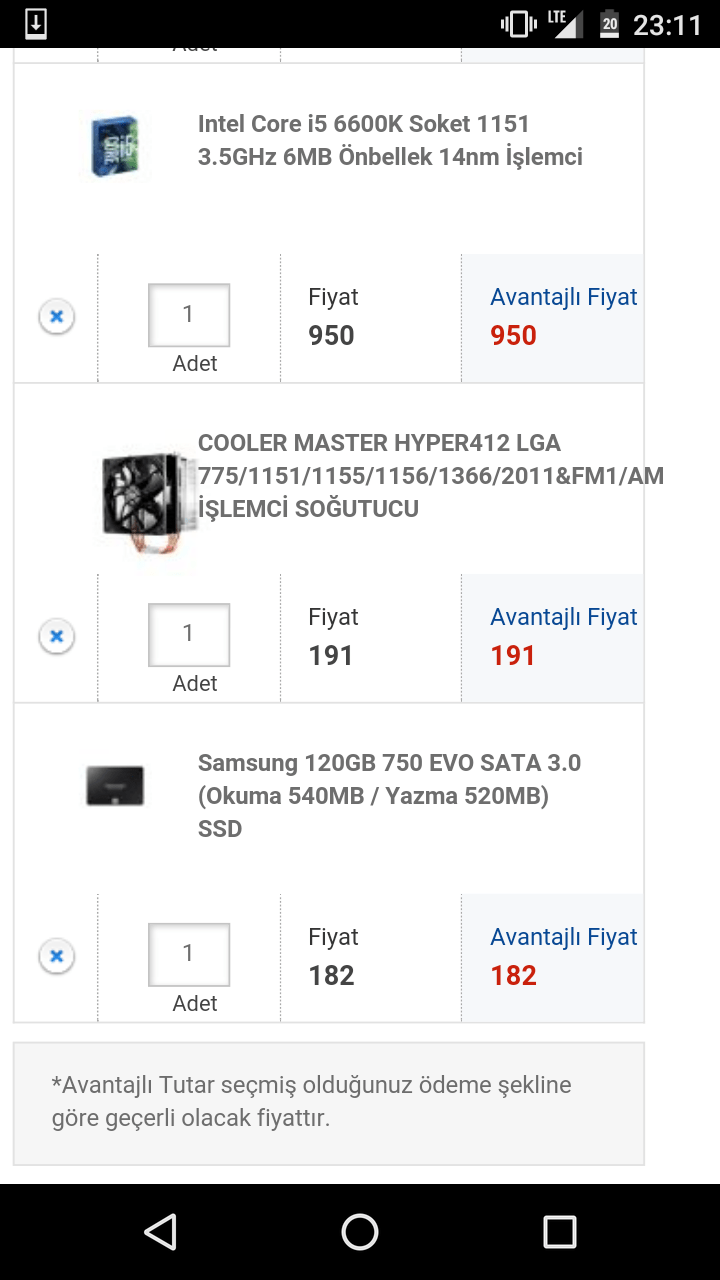Open Intel Core i5 6600K product title
The image size is (720, 1280).
390,140
